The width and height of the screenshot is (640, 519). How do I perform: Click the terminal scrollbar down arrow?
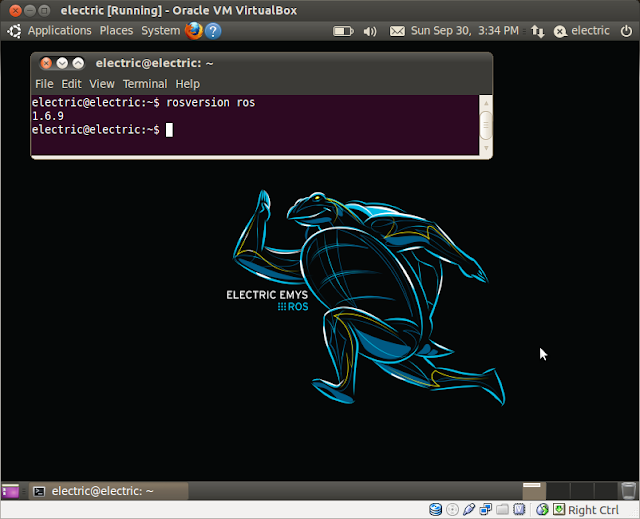coord(486,148)
